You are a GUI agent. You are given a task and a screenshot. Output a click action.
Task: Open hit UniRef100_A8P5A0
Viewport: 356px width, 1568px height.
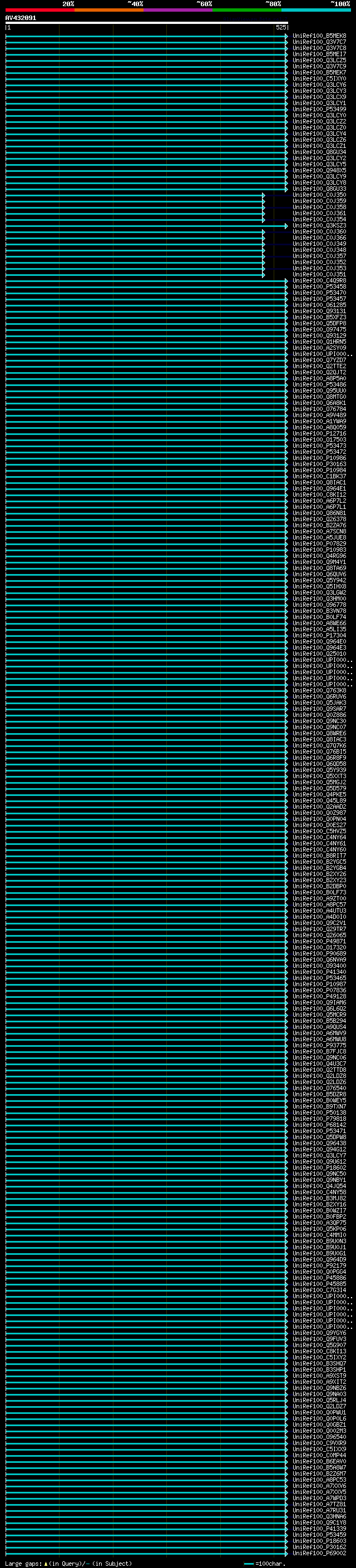click(319, 379)
